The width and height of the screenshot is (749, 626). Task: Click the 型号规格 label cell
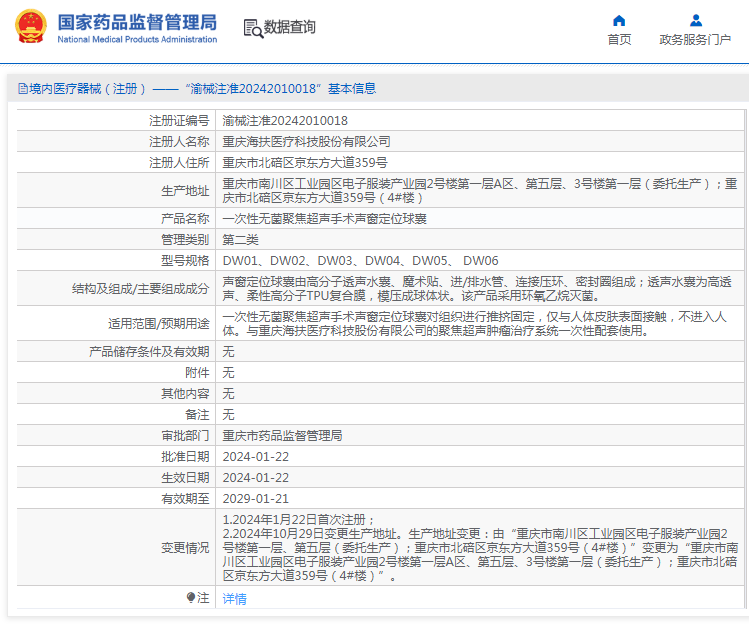(x=117, y=261)
